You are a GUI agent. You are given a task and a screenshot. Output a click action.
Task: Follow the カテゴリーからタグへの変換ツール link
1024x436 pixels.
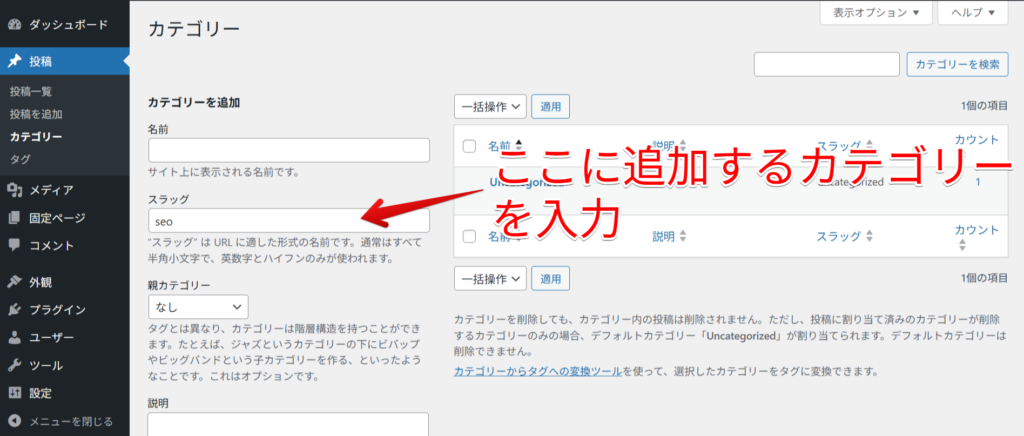[x=536, y=371]
